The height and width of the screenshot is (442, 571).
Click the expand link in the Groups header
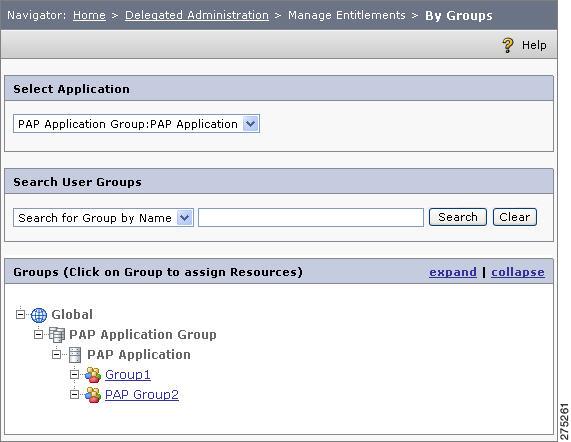[453, 272]
